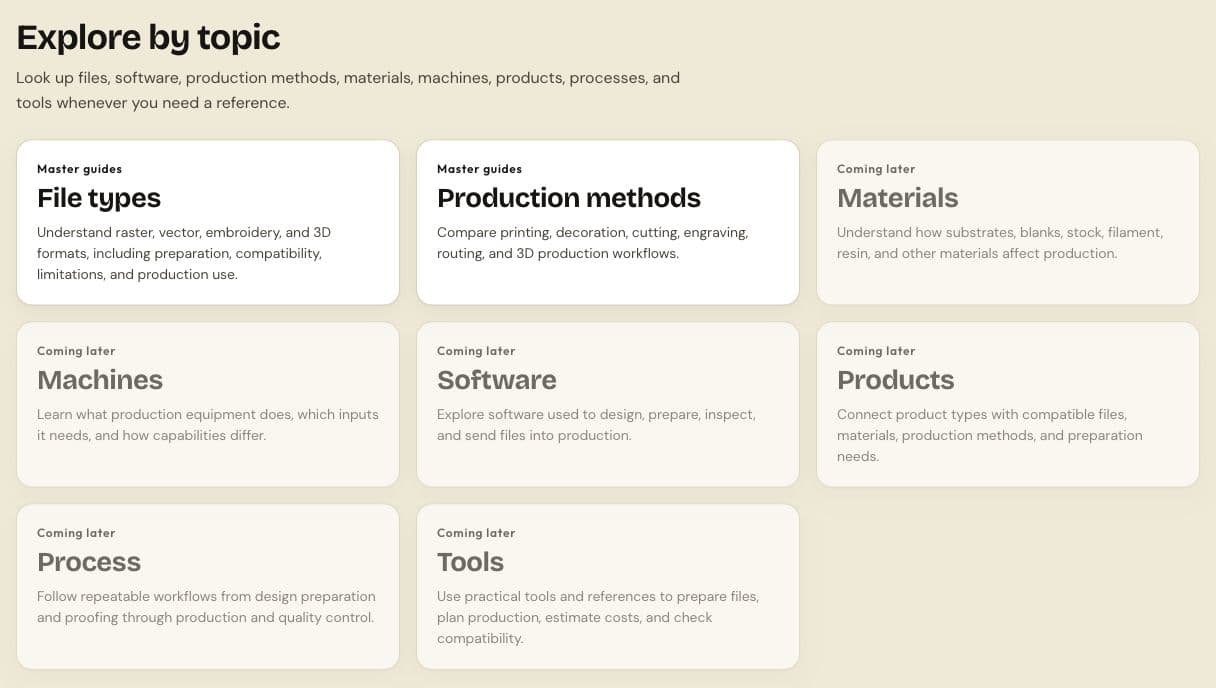Click the 'Explore software used to design' description
1216x688 pixels.
(596, 425)
